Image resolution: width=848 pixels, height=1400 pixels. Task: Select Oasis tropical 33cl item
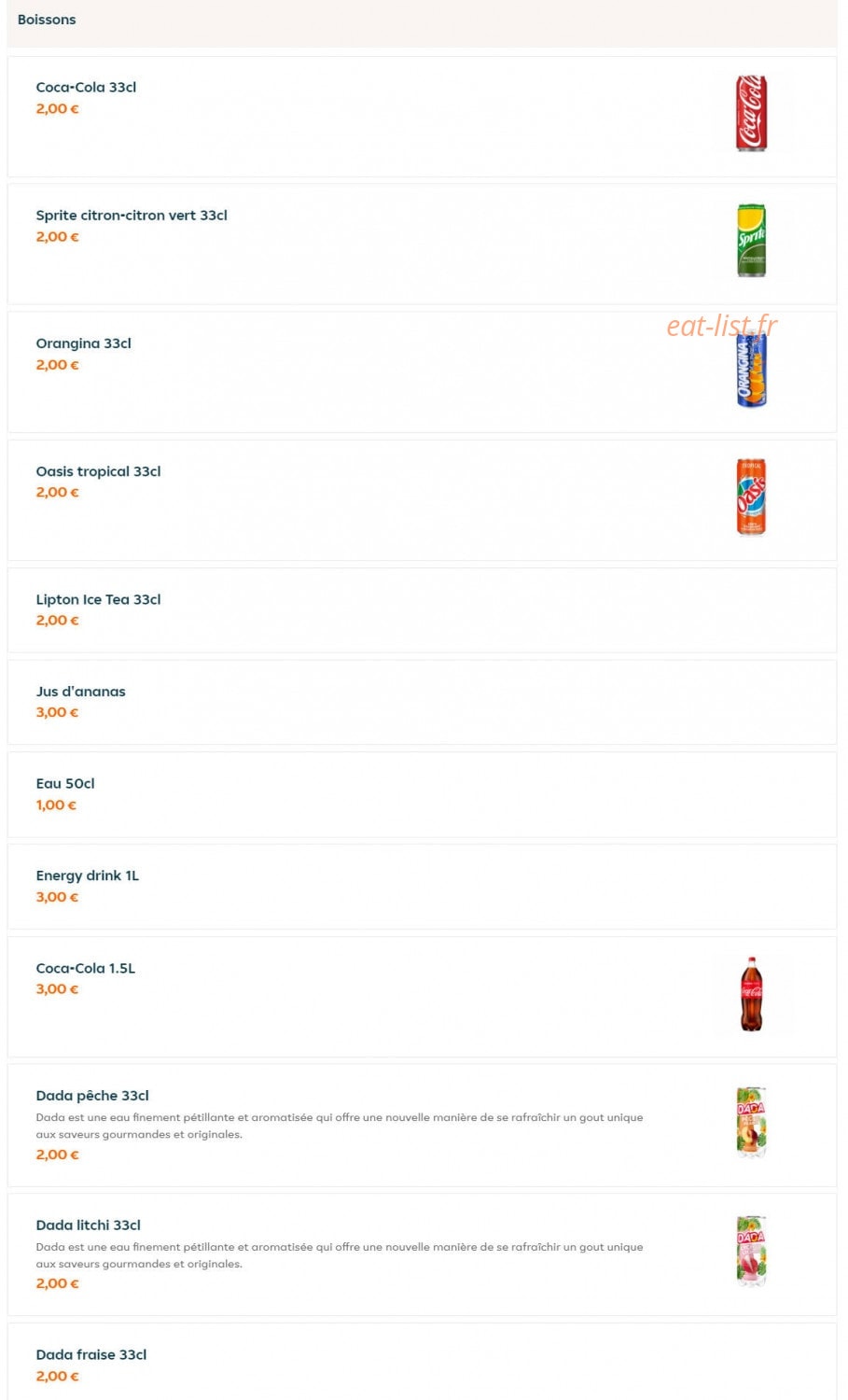[422, 500]
